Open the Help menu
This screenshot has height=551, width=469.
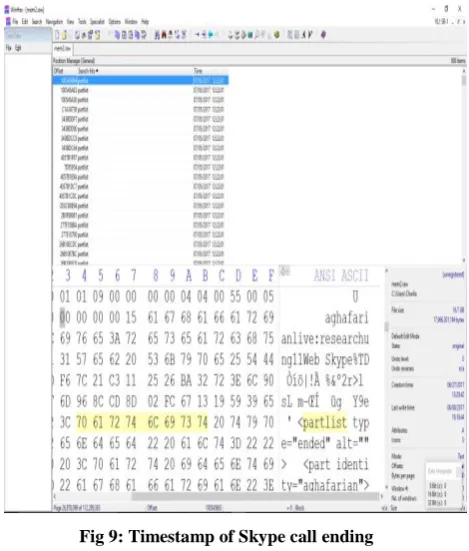(145, 22)
